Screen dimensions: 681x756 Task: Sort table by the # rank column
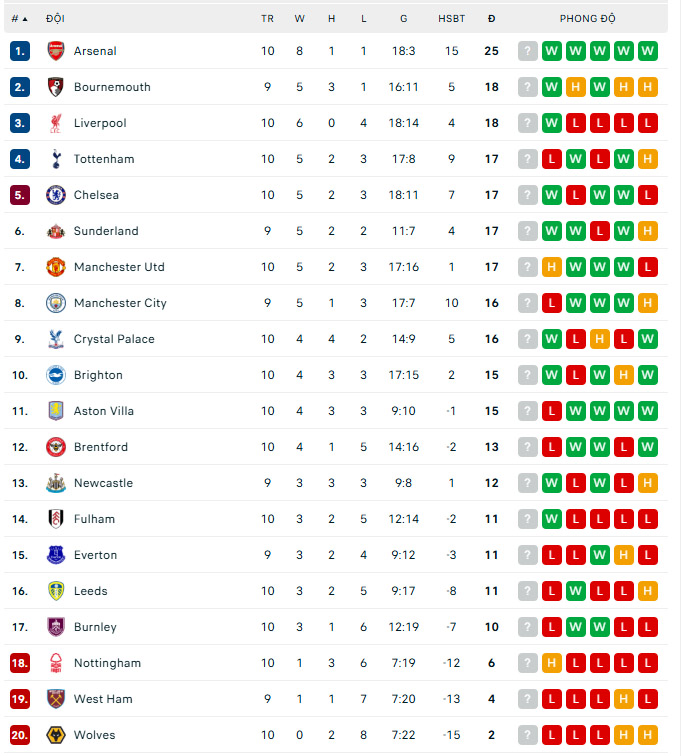point(19,19)
